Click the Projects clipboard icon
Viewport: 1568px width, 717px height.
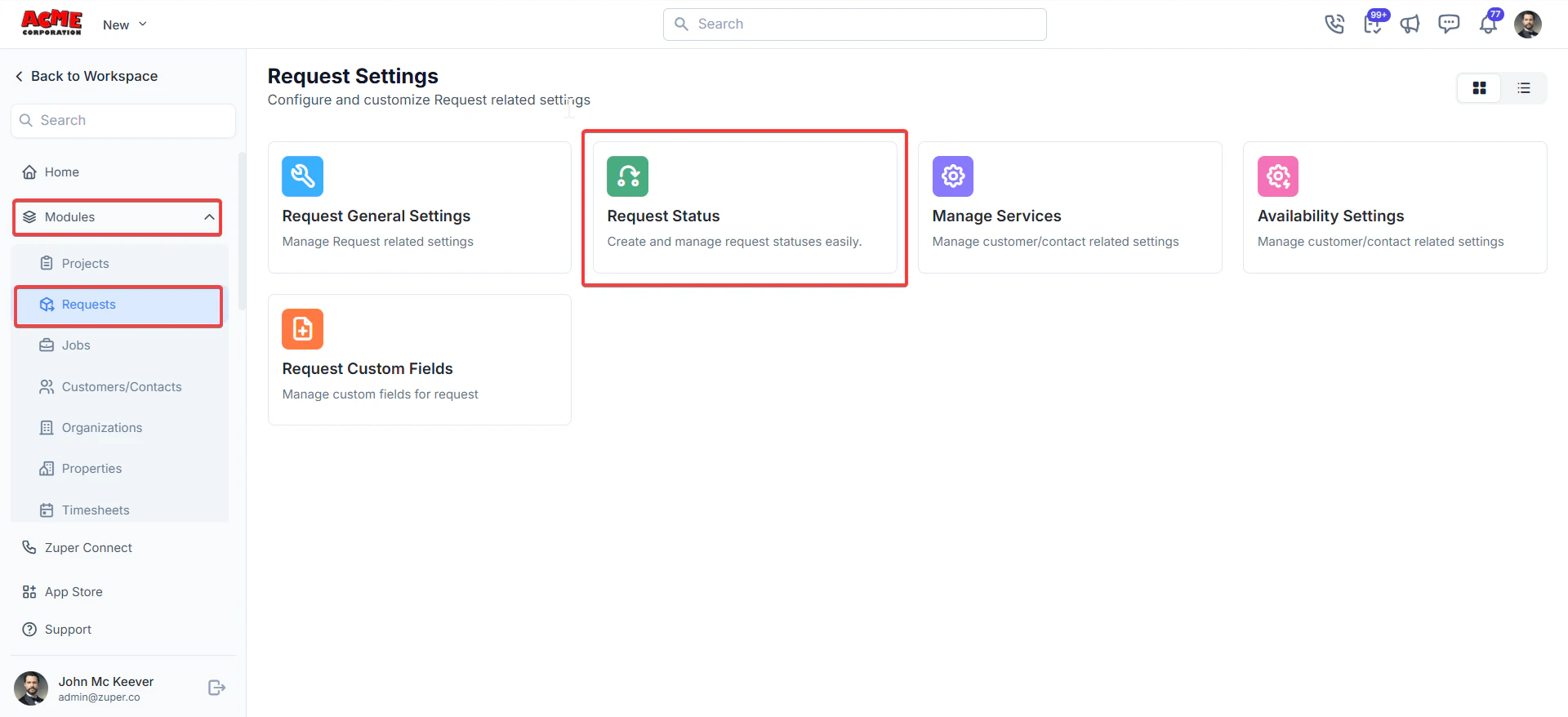[47, 264]
